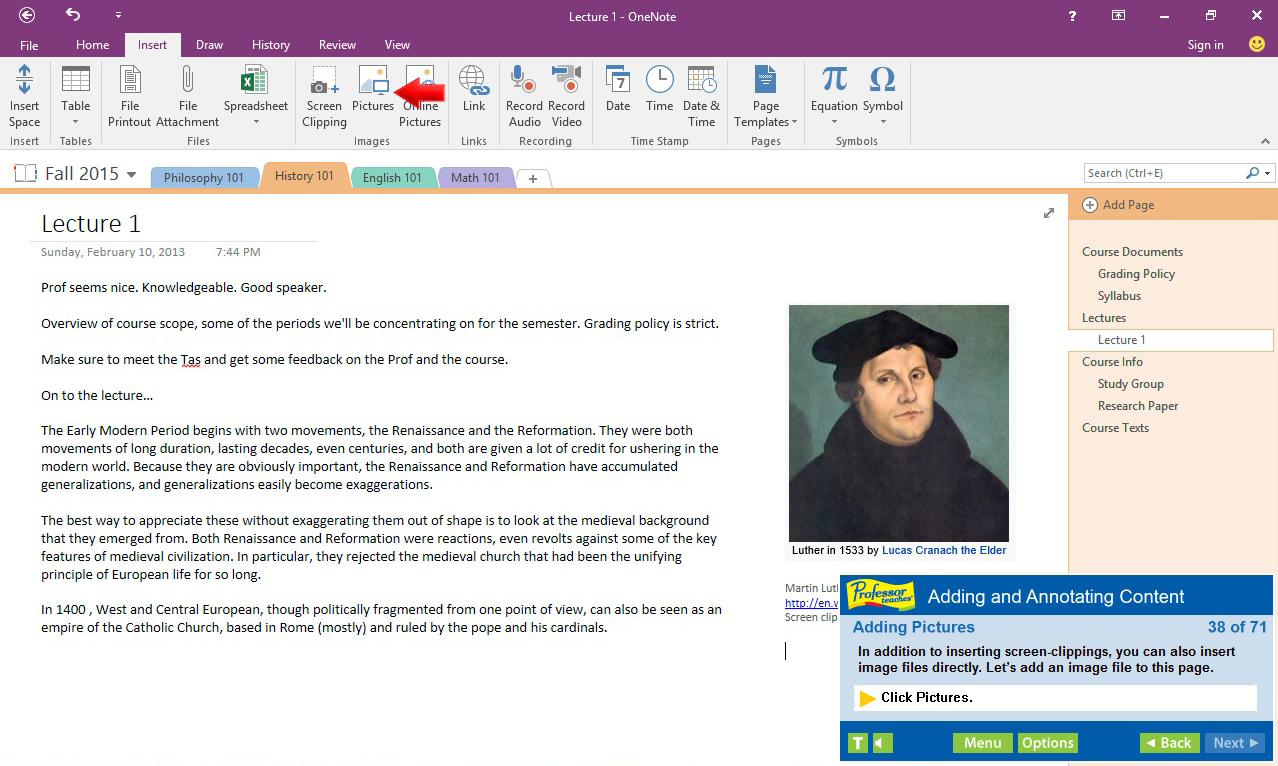
Task: Toggle the tutorial text display button
Action: (x=857, y=743)
